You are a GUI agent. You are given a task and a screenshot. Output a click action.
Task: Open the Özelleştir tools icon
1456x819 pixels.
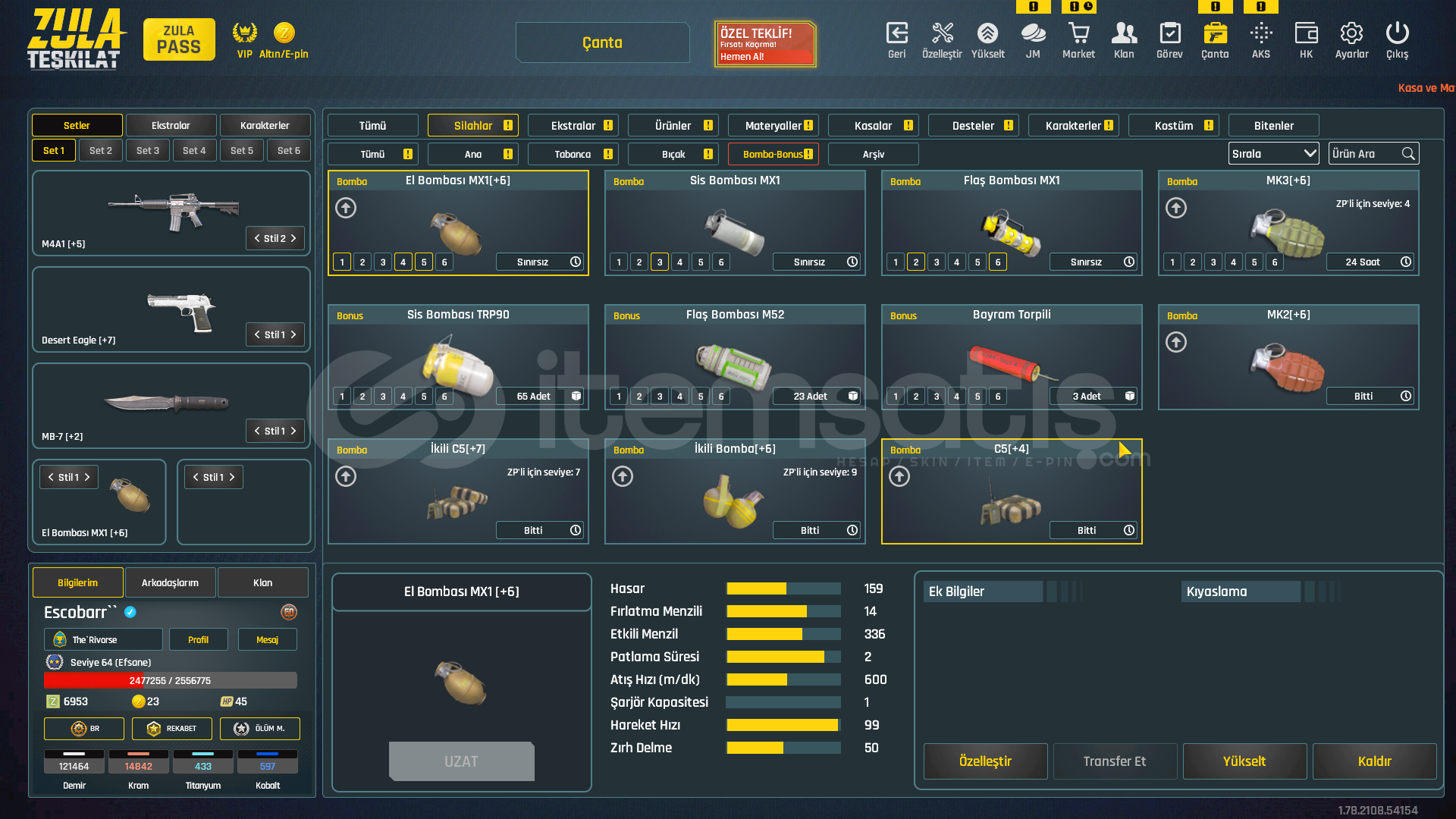coord(942,33)
